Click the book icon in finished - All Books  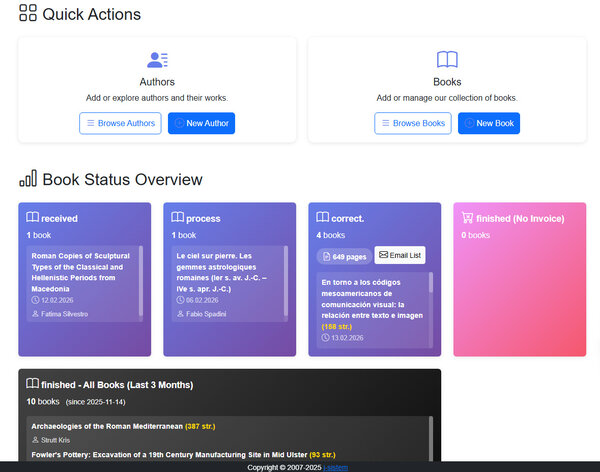(32, 384)
